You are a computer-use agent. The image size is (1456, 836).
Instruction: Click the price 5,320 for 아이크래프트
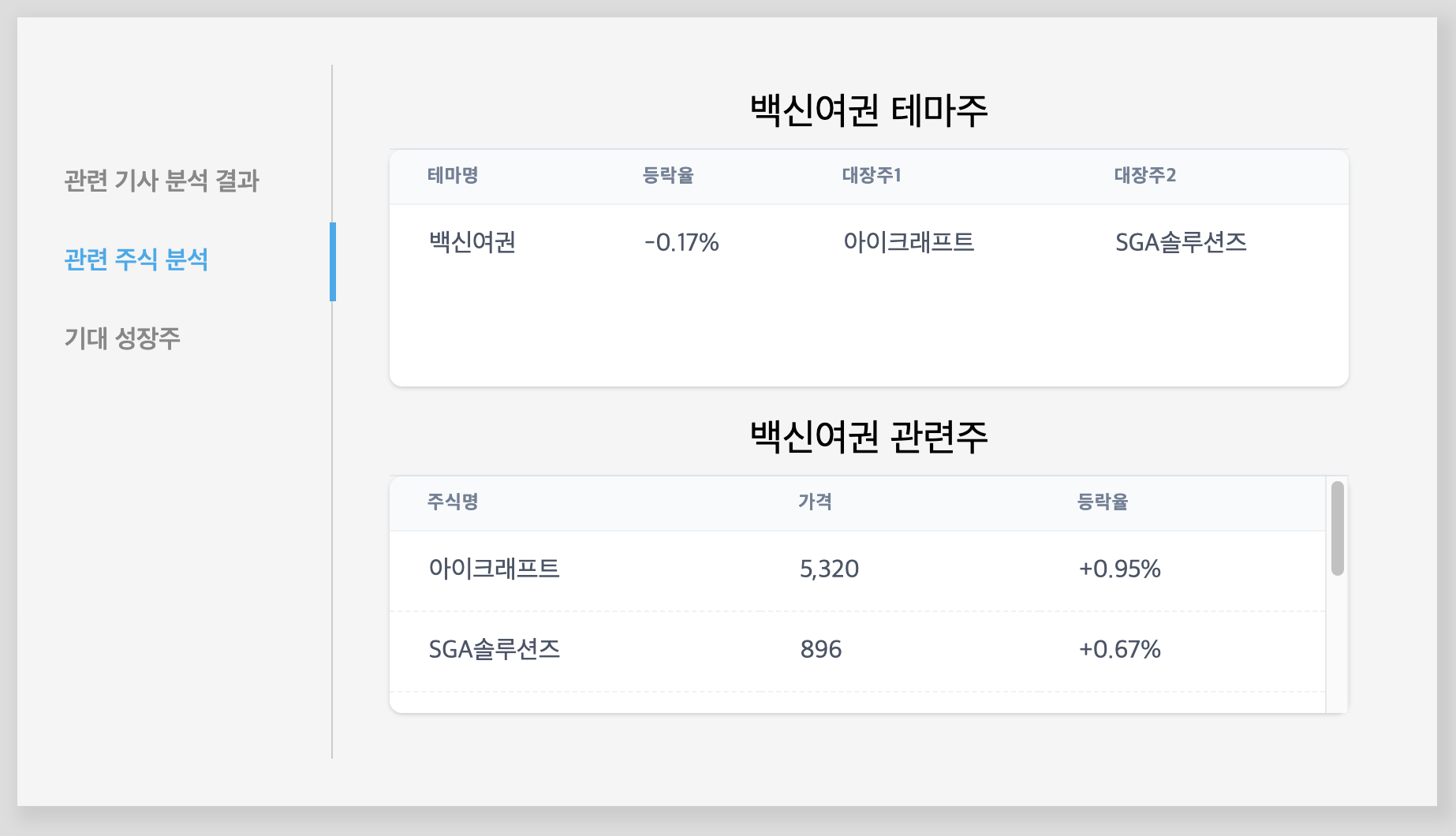pyautogui.click(x=827, y=569)
